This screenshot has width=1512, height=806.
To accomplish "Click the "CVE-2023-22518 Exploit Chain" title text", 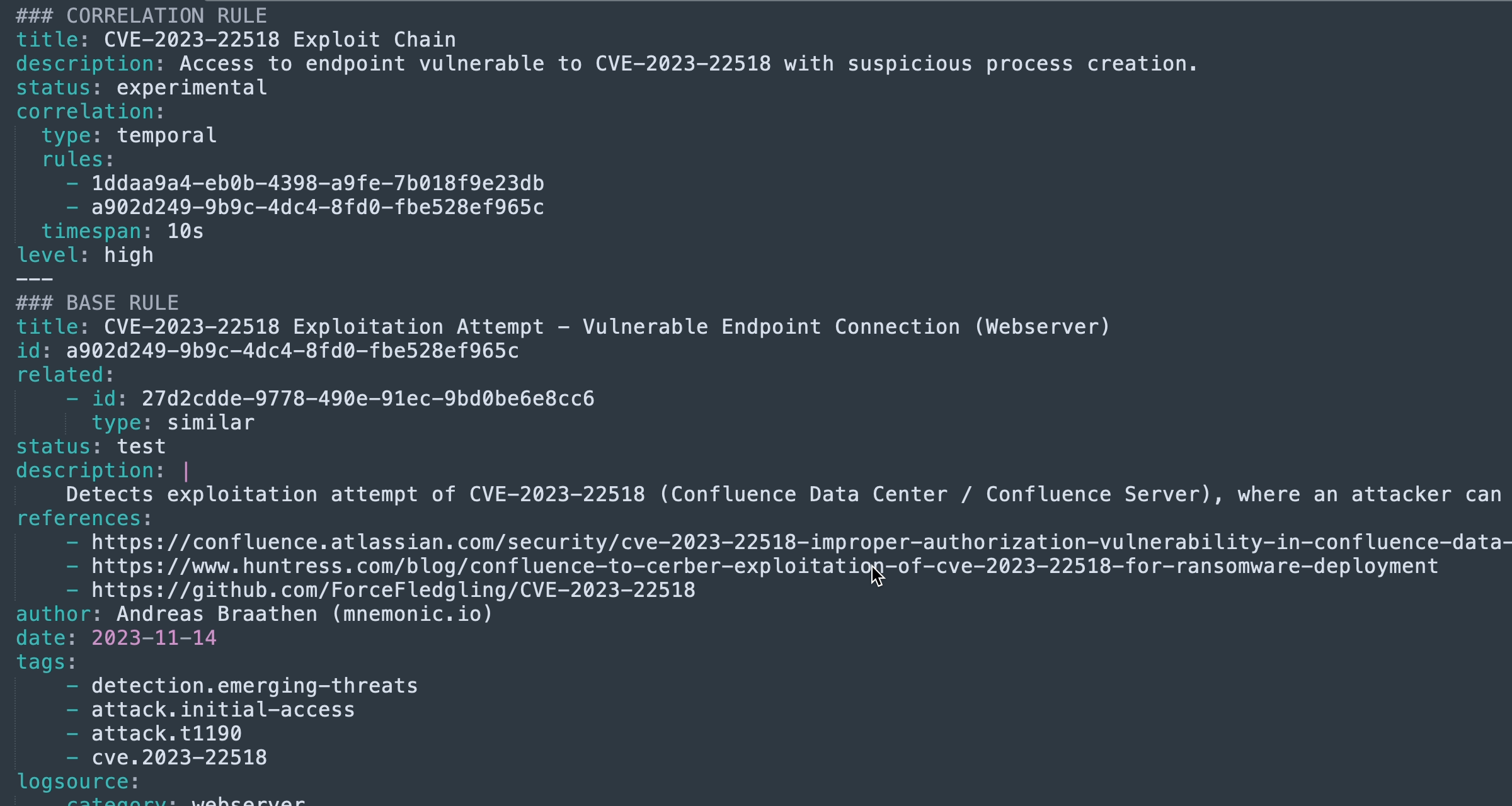I will point(280,40).
